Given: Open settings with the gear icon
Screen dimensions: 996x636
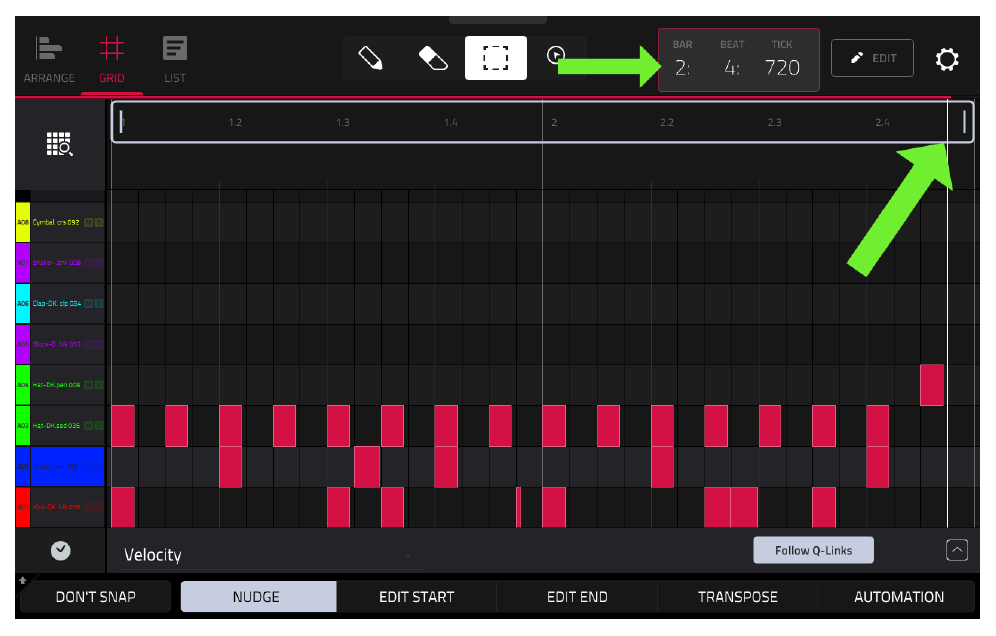Looking at the screenshot, I should pos(946,59).
